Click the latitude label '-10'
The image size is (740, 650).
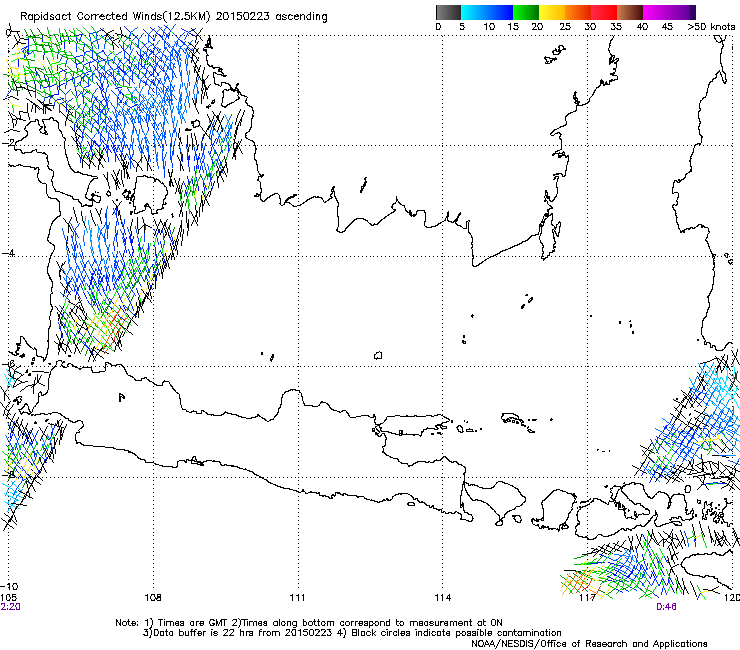[9, 586]
